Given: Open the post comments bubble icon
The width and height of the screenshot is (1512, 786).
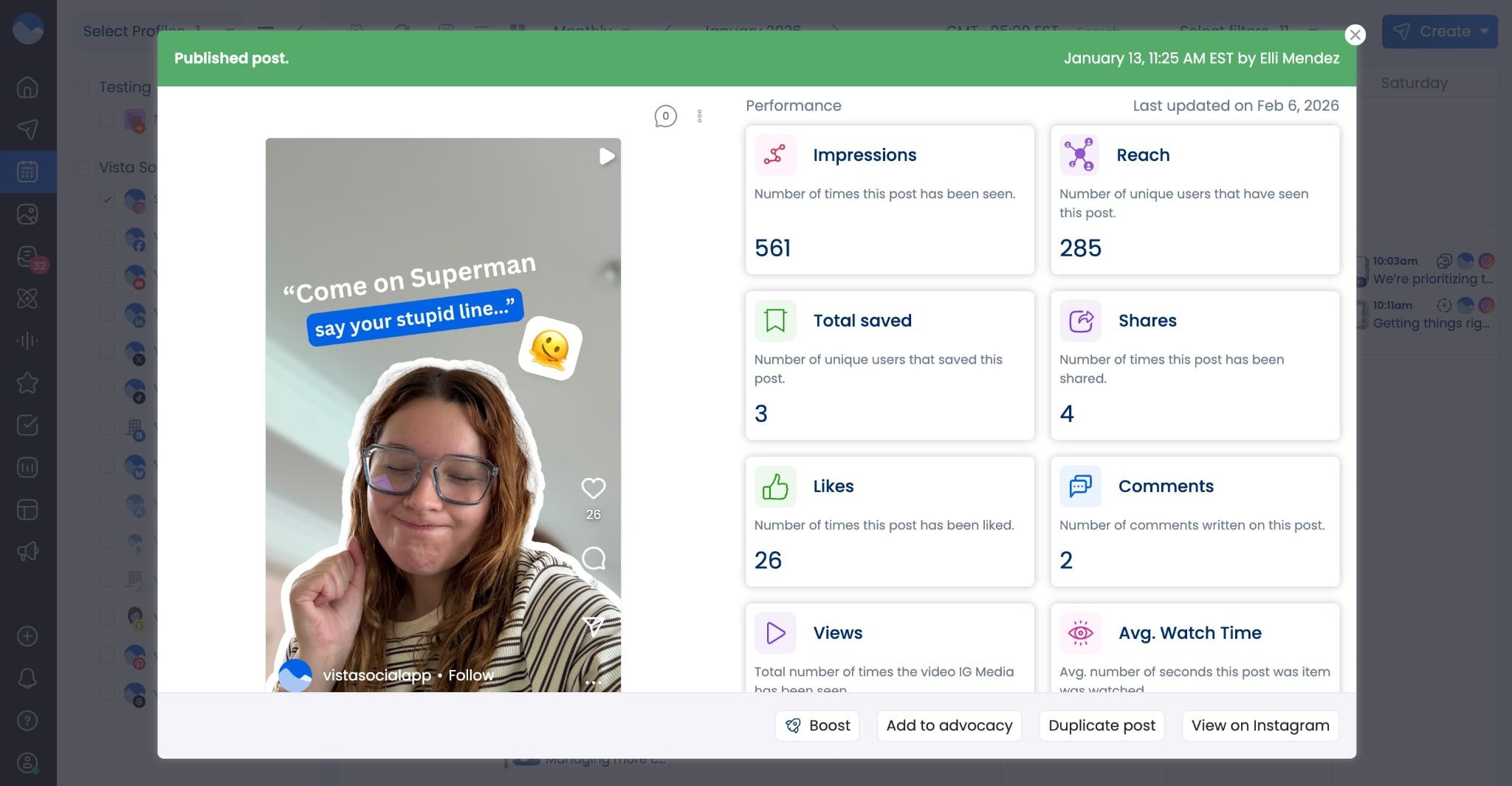Looking at the screenshot, I should (665, 116).
